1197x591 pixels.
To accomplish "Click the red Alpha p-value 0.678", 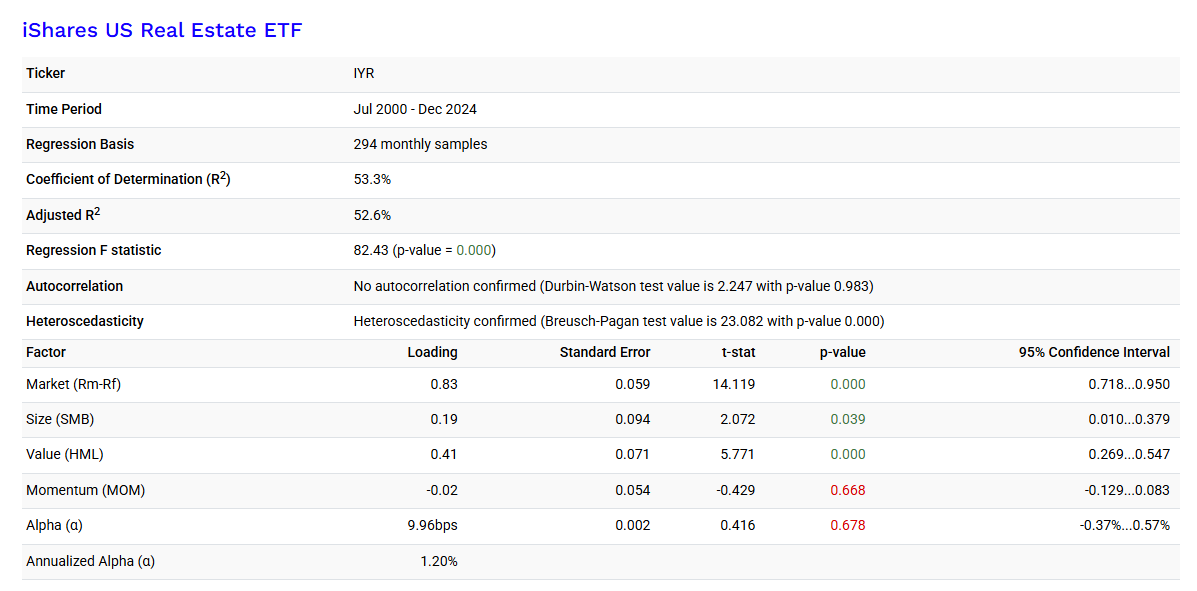I will tap(848, 525).
